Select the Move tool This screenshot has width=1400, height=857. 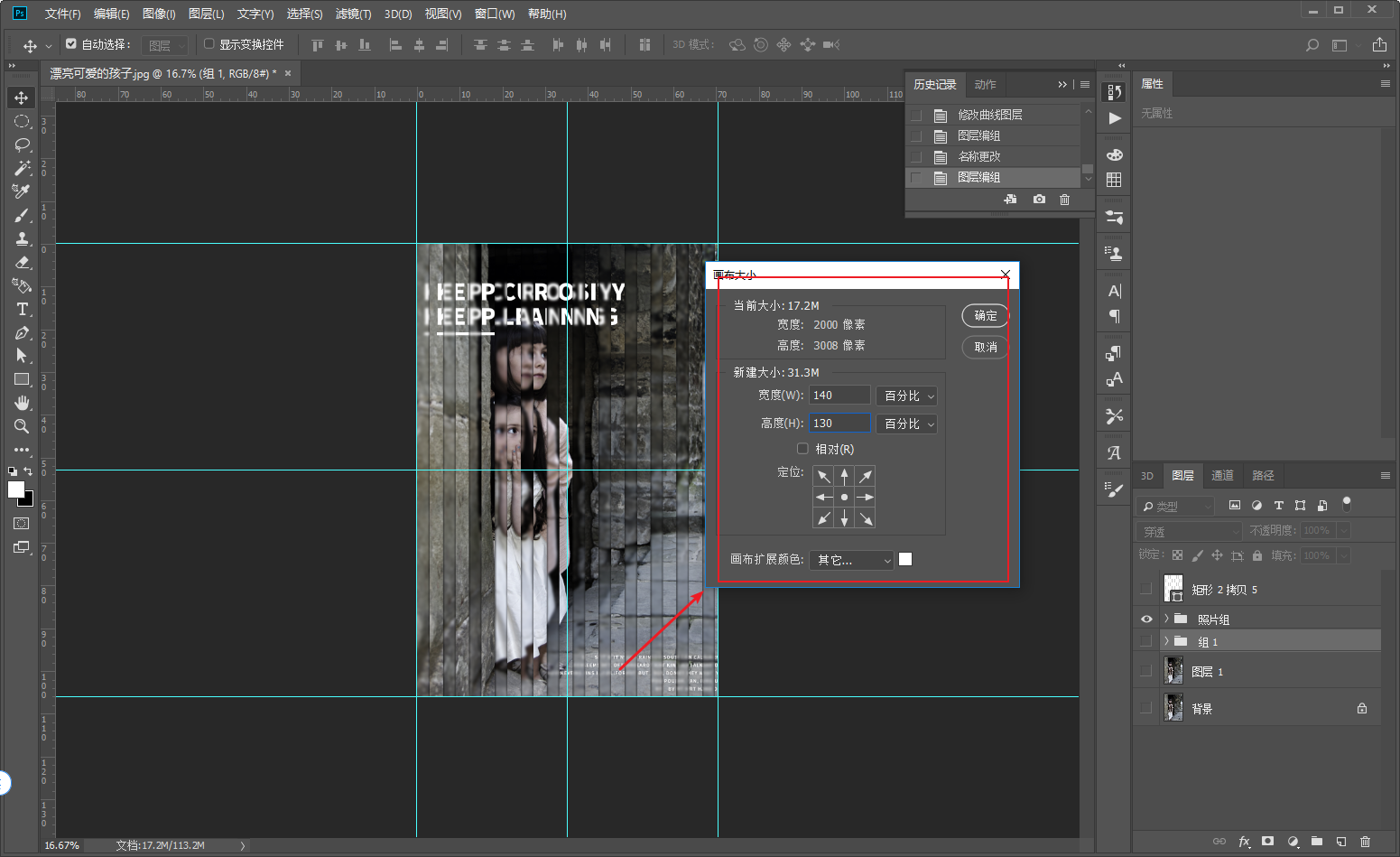(22, 98)
